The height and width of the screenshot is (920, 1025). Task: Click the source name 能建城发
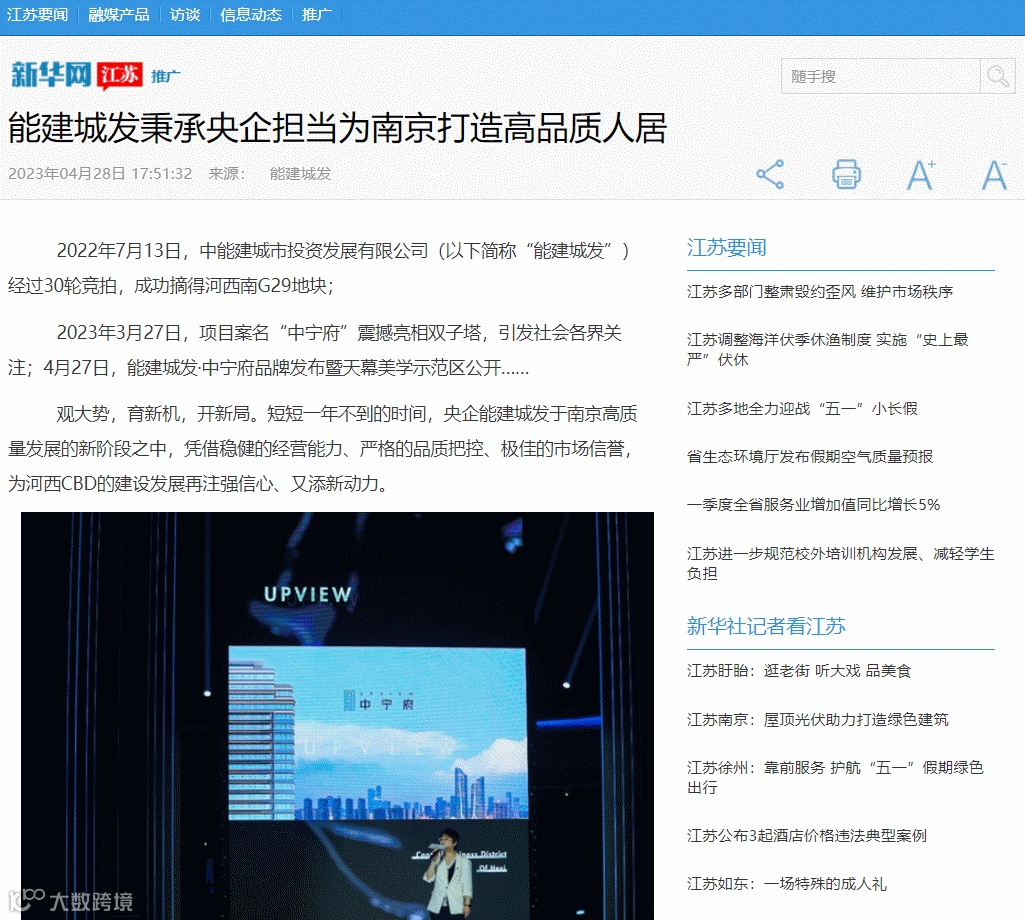pos(301,174)
